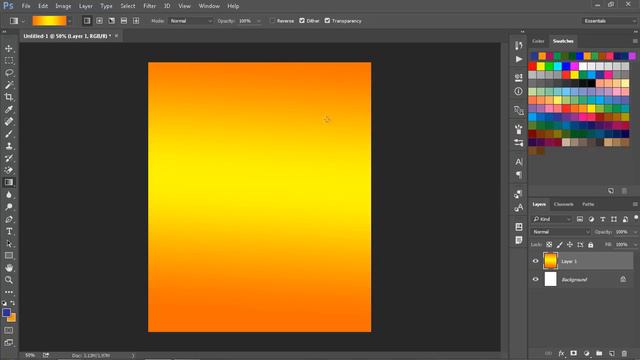This screenshot has width=640, height=360.
Task: Choose the Angle Gradient style icon
Action: click(111, 21)
